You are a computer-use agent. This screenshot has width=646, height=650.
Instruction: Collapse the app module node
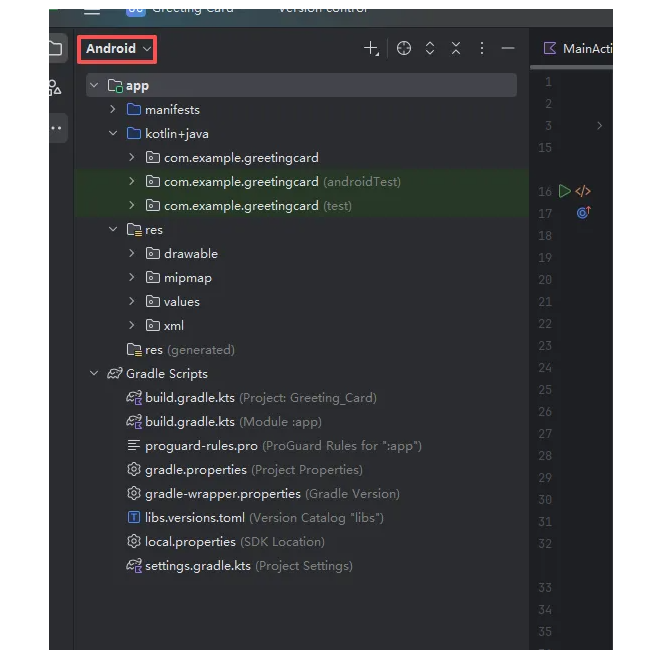point(94,85)
